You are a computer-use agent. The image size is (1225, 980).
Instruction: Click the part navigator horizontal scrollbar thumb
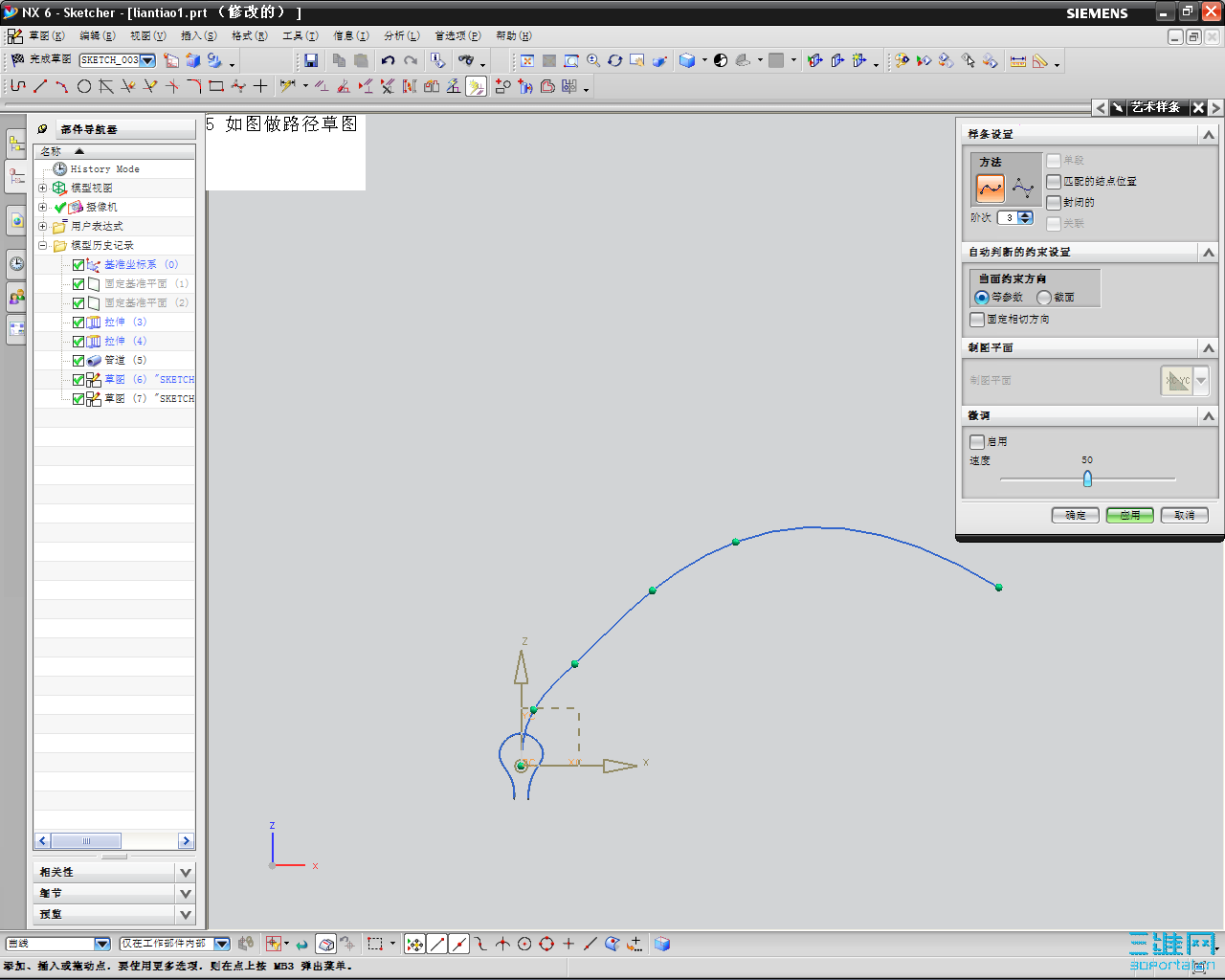(86, 841)
